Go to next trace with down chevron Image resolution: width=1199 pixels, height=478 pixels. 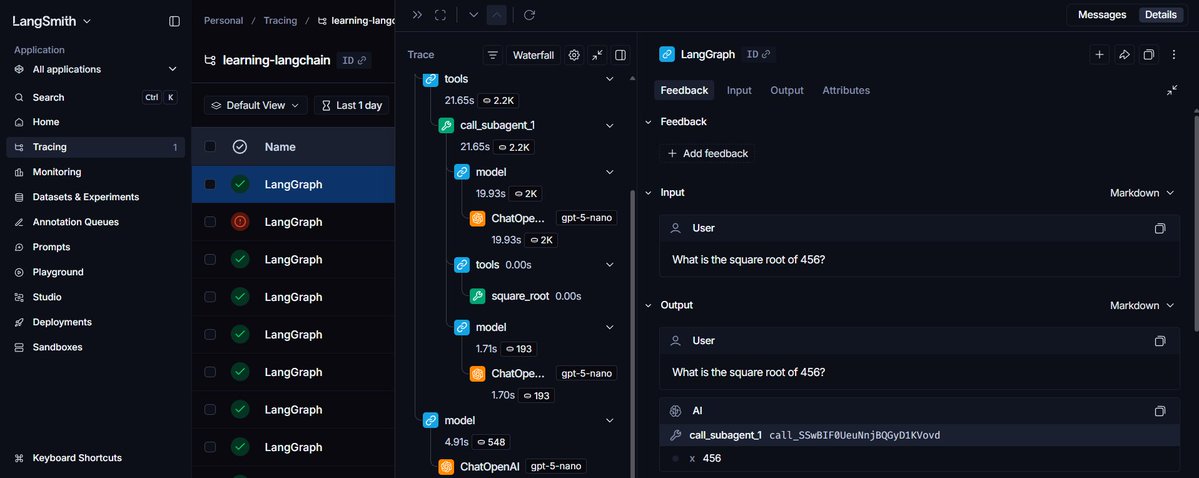point(473,15)
